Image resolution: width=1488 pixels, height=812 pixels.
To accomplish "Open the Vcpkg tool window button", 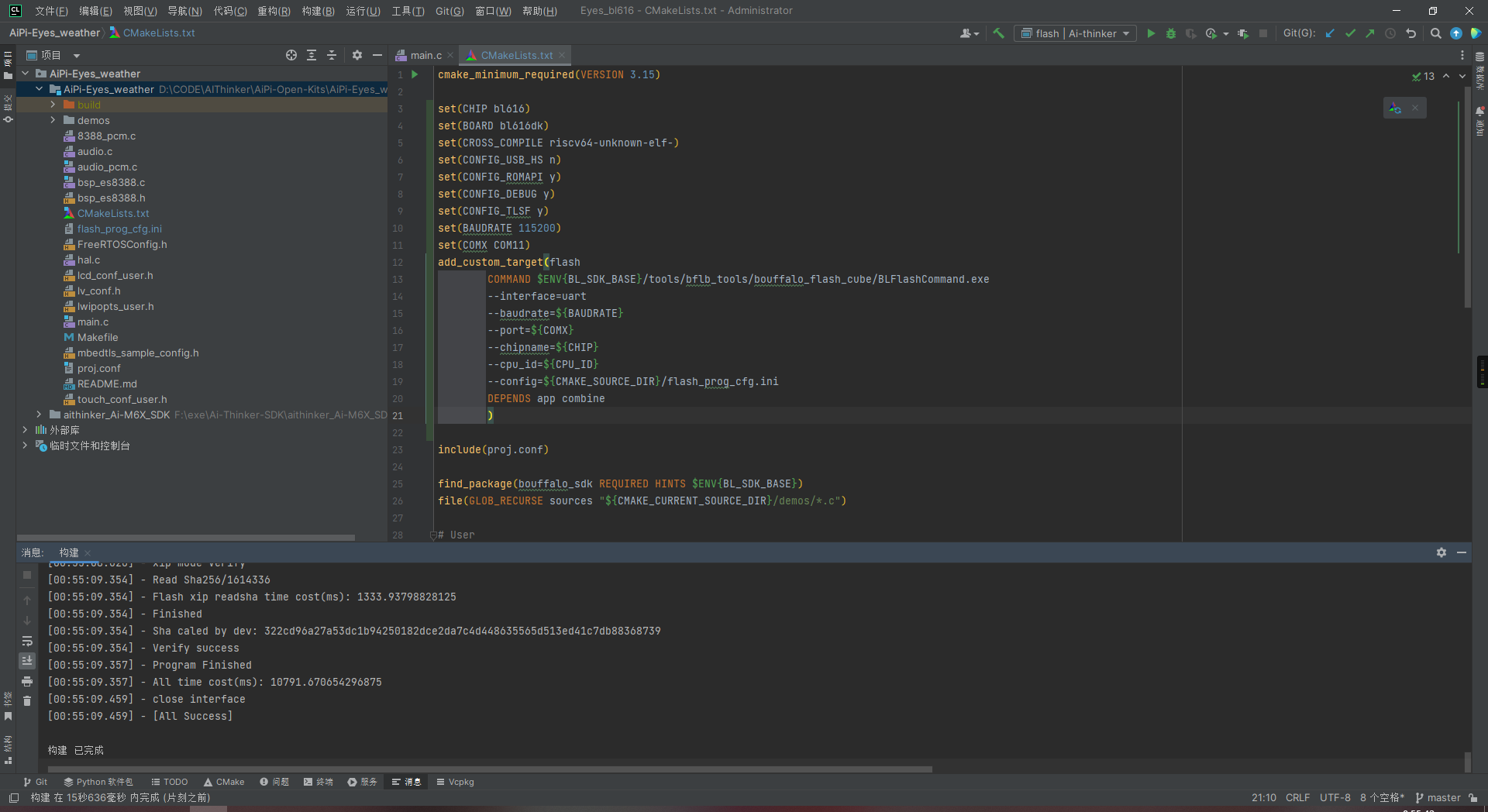I will click(x=455, y=782).
